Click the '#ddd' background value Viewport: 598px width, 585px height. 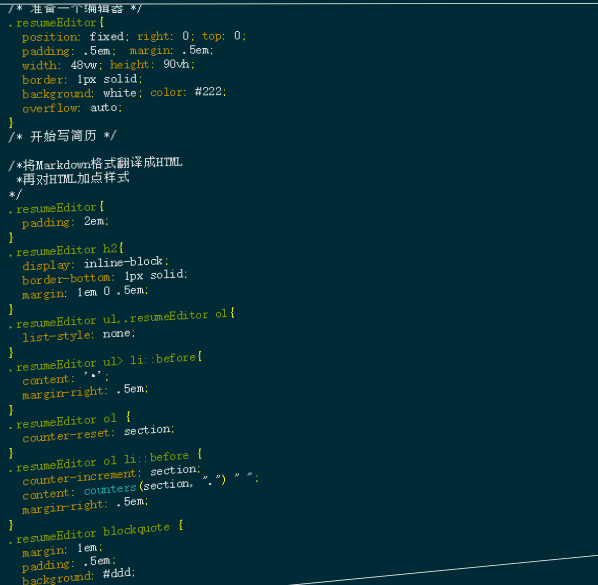pyautogui.click(x=117, y=573)
